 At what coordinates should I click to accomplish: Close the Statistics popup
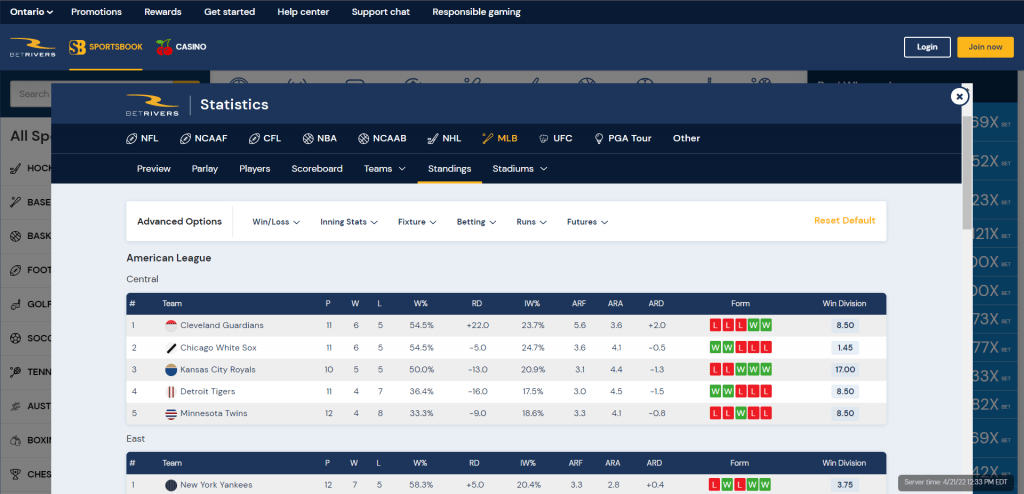959,97
